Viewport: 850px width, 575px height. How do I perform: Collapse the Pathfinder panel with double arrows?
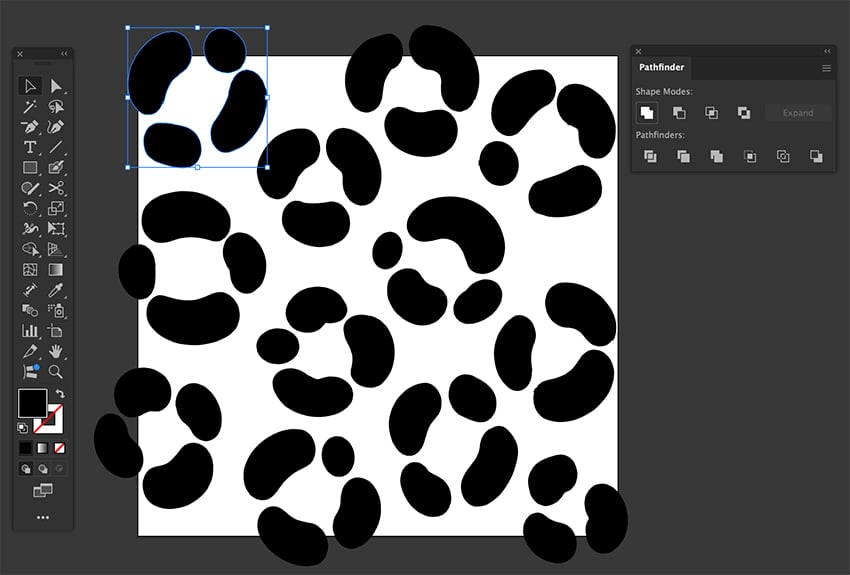click(x=827, y=51)
